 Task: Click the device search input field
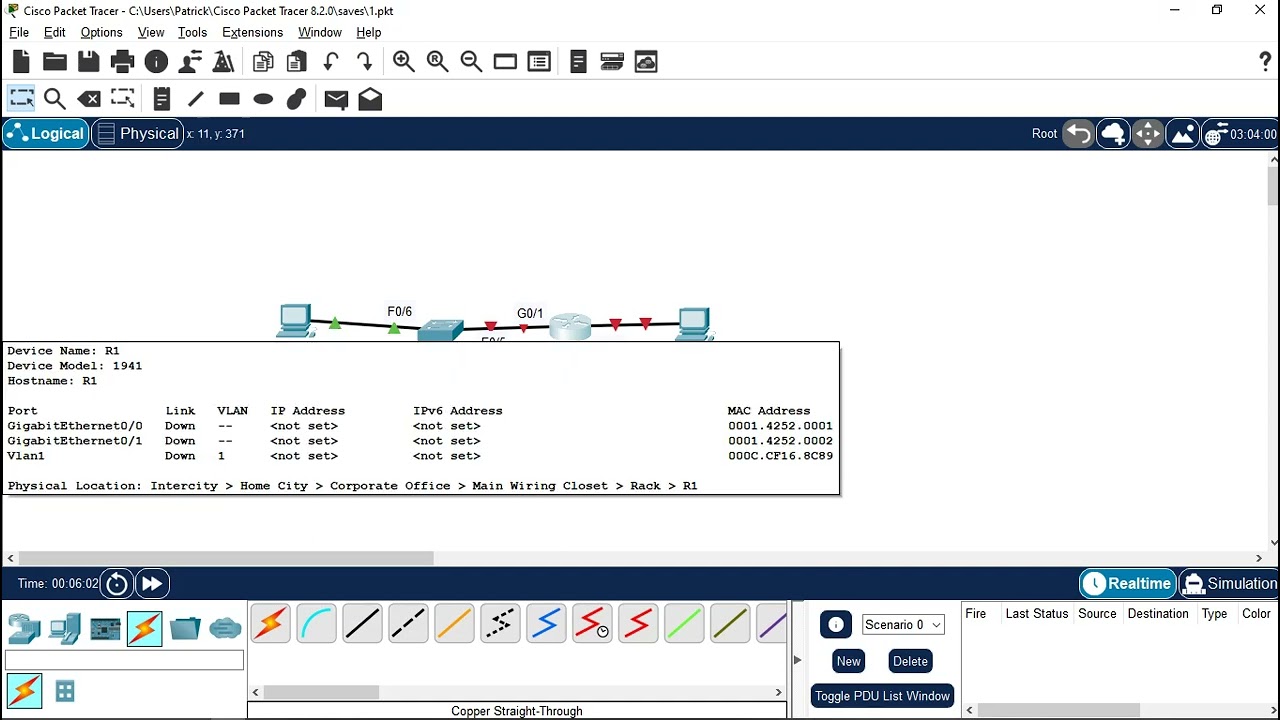[125, 660]
